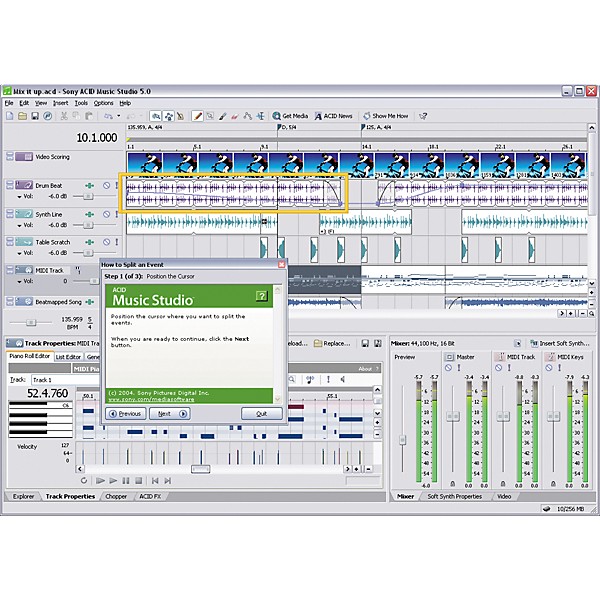This screenshot has width=600, height=600.
Task: Switch to the Explorer tab
Action: click(x=23, y=496)
